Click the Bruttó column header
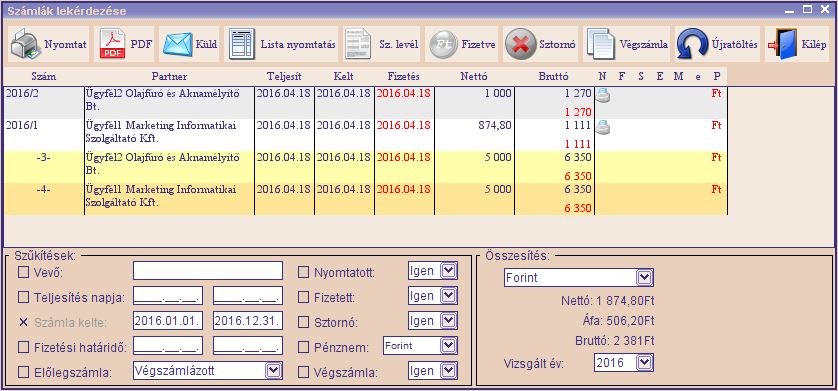The width and height of the screenshot is (838, 391). pyautogui.click(x=554, y=76)
